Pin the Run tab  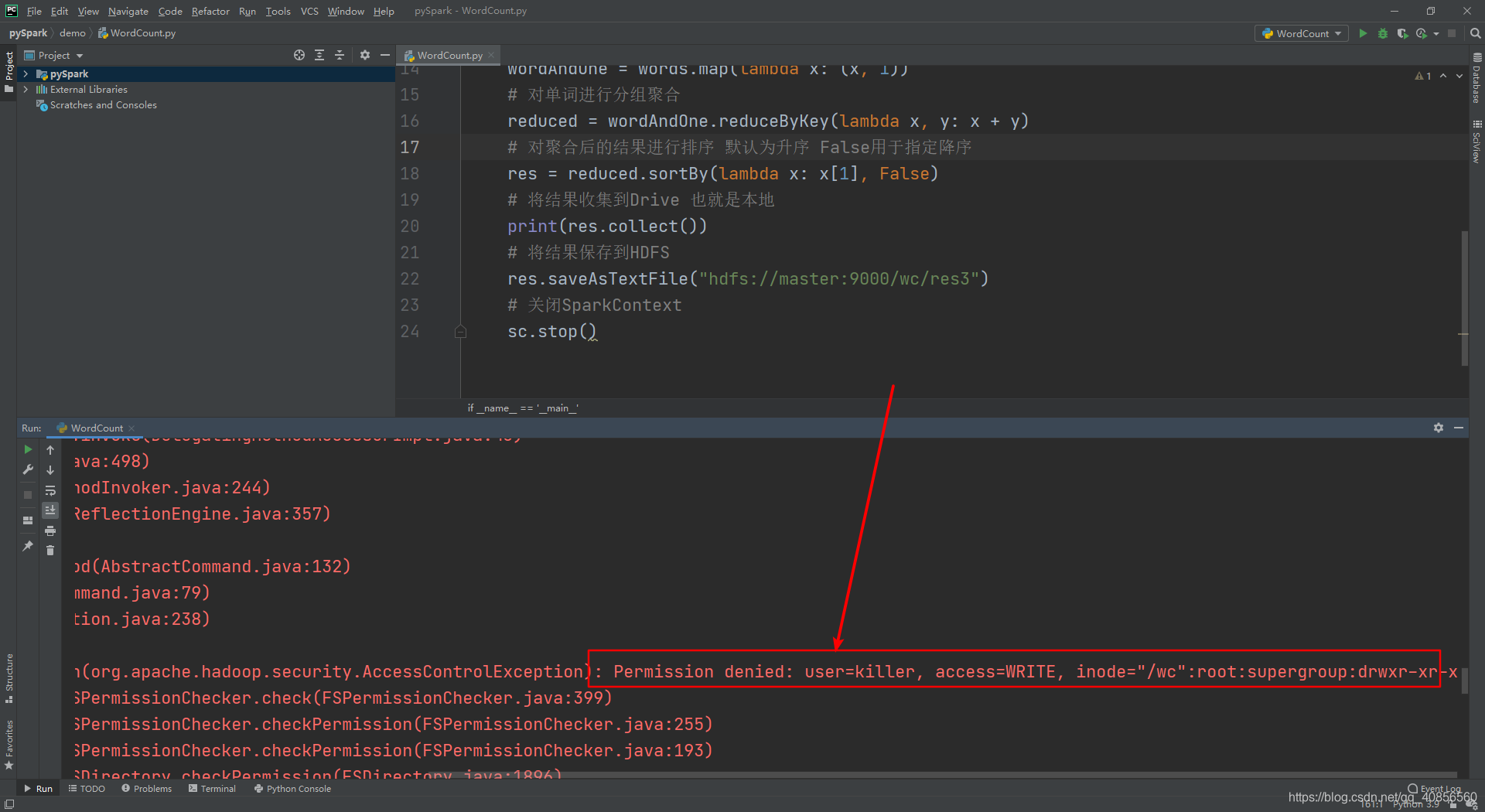tap(28, 546)
